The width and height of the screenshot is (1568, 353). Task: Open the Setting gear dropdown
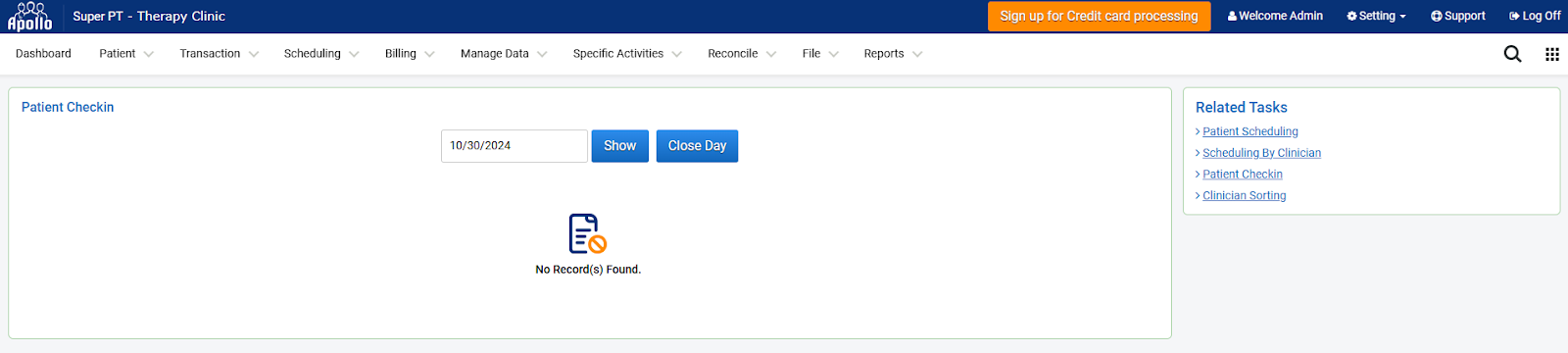pos(1376,16)
